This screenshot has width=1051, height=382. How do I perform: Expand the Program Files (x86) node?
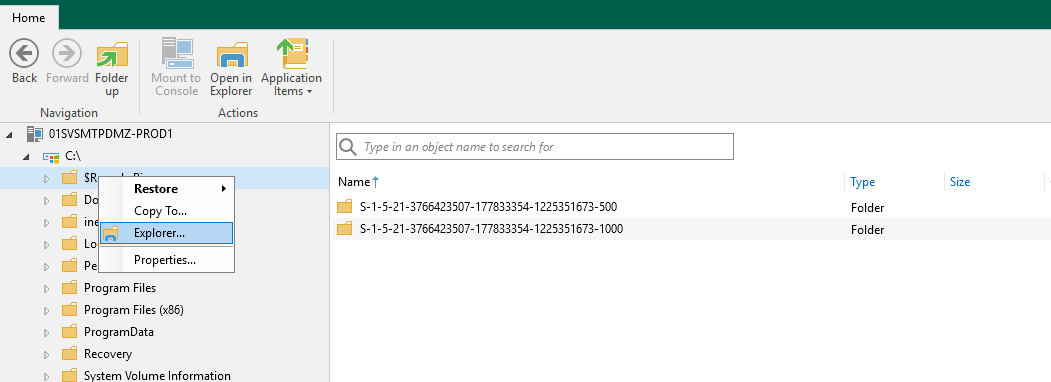46,311
